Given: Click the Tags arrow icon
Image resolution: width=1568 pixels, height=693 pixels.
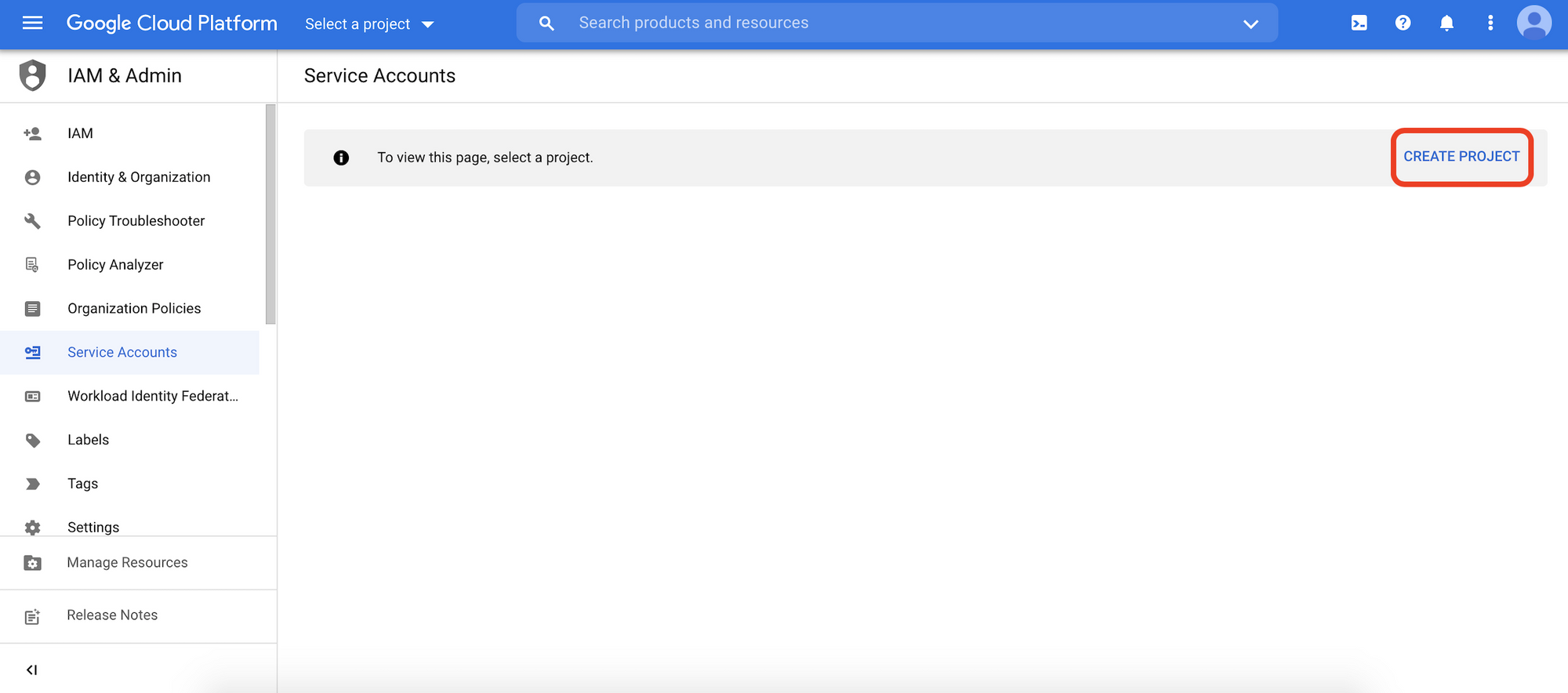Looking at the screenshot, I should pyautogui.click(x=32, y=484).
